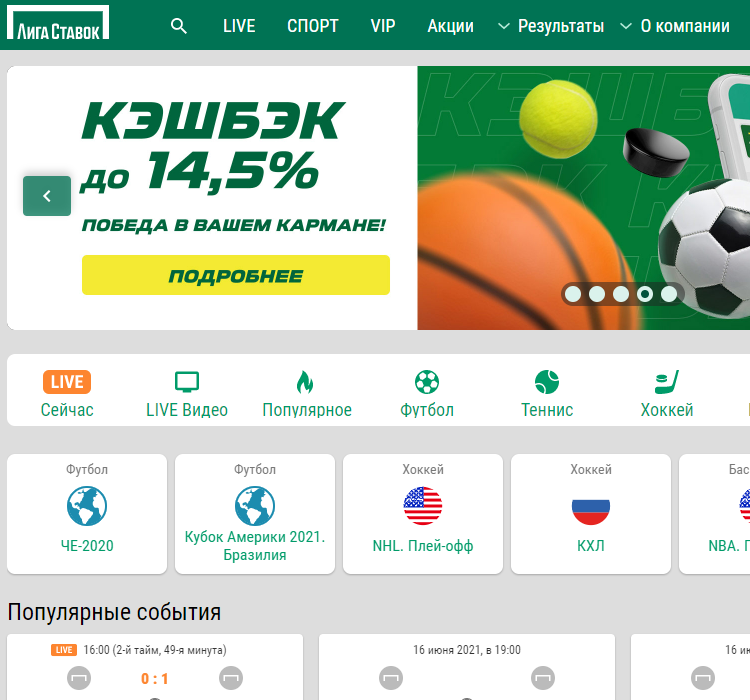Choose the Теннис ball icon
This screenshot has height=700, width=750.
coord(547,382)
